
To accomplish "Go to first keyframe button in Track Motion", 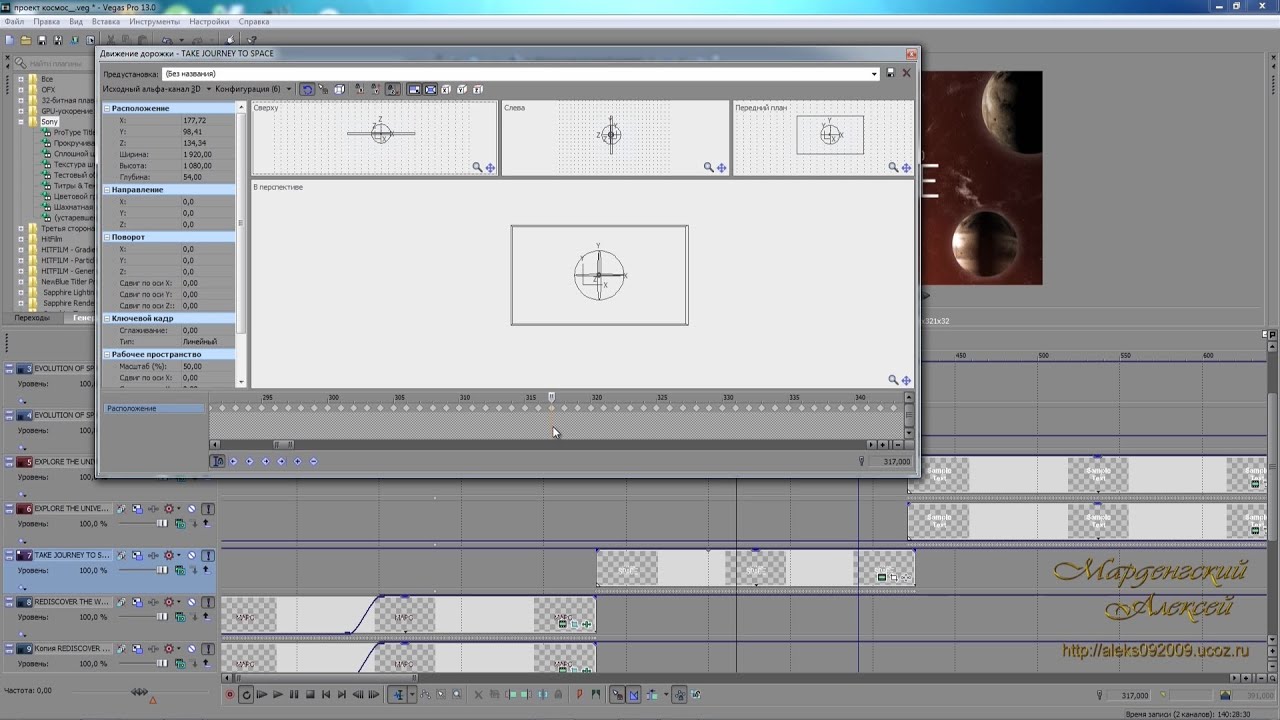I will [233, 461].
